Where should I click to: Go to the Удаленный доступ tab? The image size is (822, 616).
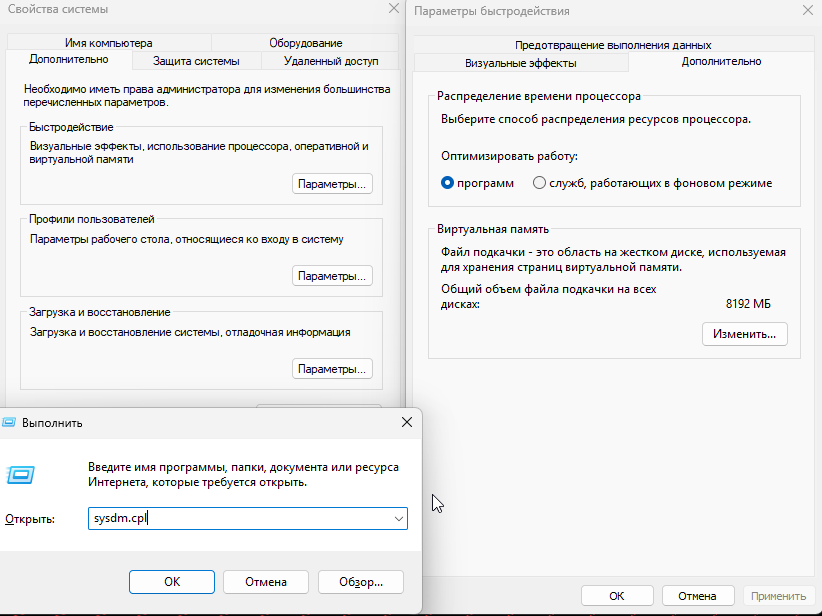pos(331,61)
